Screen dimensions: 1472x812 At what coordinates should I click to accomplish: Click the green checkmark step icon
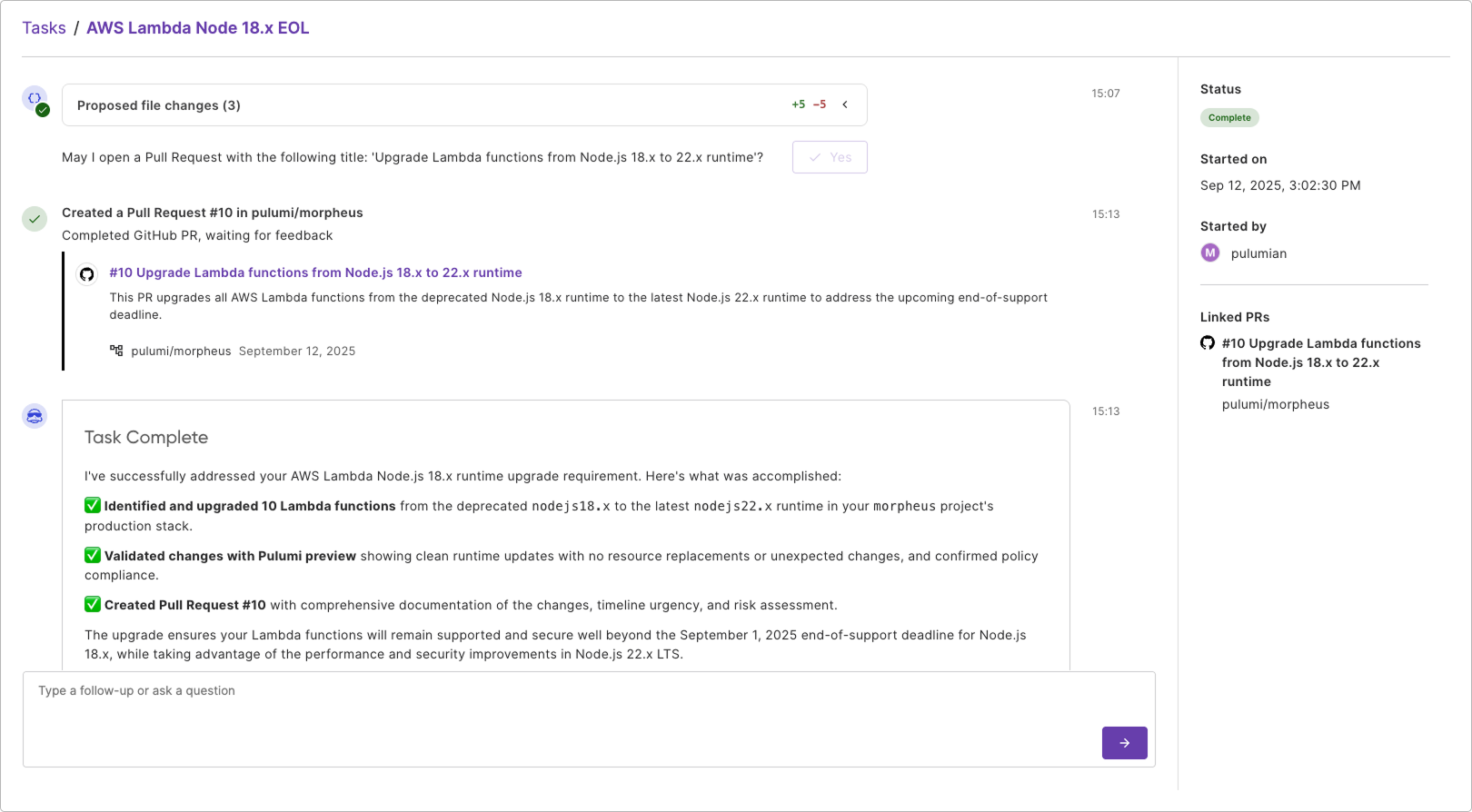point(35,219)
